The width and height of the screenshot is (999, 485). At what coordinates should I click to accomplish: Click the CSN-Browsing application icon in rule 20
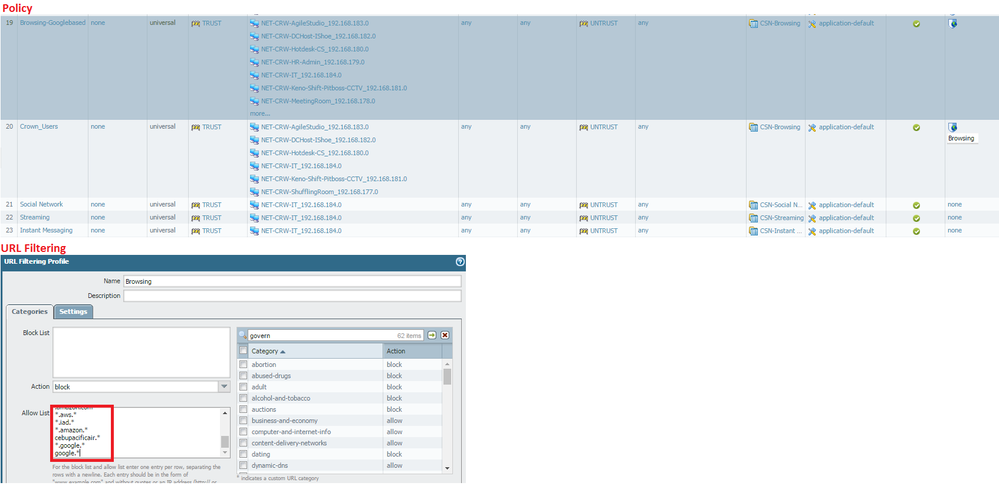click(753, 127)
